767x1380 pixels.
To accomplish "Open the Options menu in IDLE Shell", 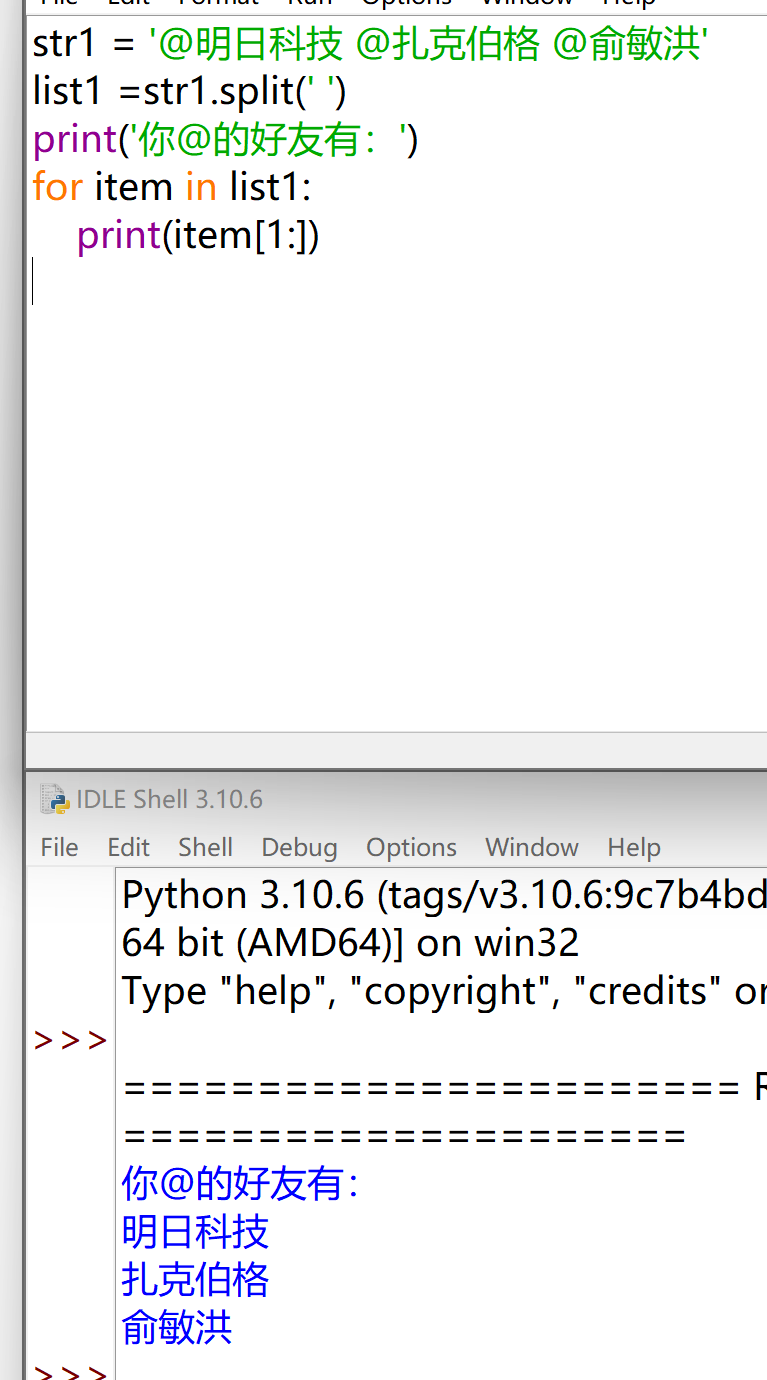I will click(411, 847).
